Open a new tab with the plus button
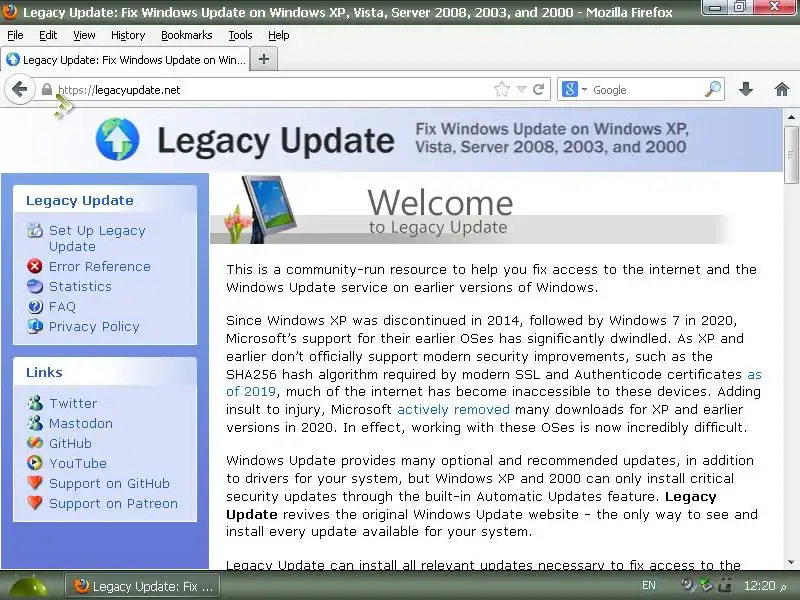The height and width of the screenshot is (600, 800). 264,59
